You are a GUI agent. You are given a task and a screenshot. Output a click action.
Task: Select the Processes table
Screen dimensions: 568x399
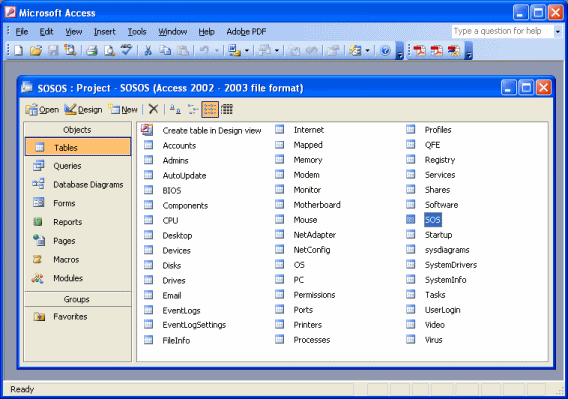(x=312, y=340)
